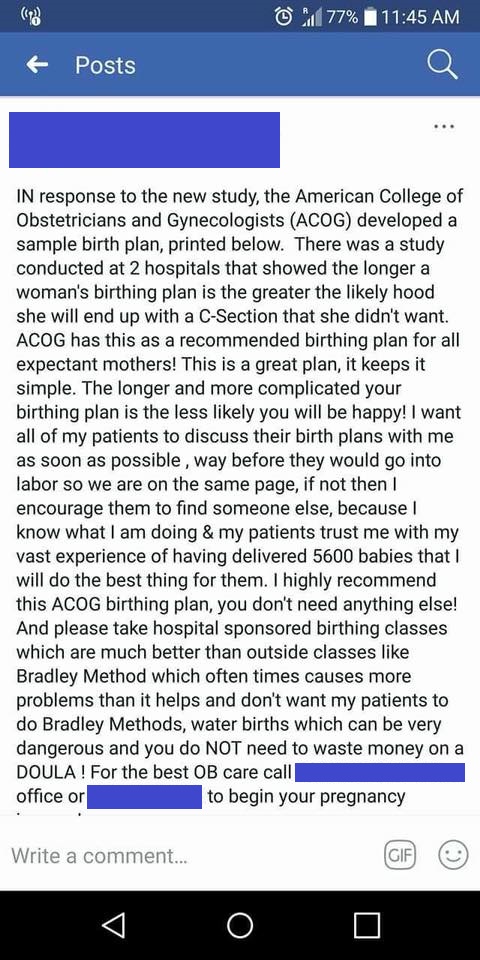The image size is (480, 960).
Task: Tap the hotspot status bar icon
Action: pyautogui.click(x=32, y=17)
